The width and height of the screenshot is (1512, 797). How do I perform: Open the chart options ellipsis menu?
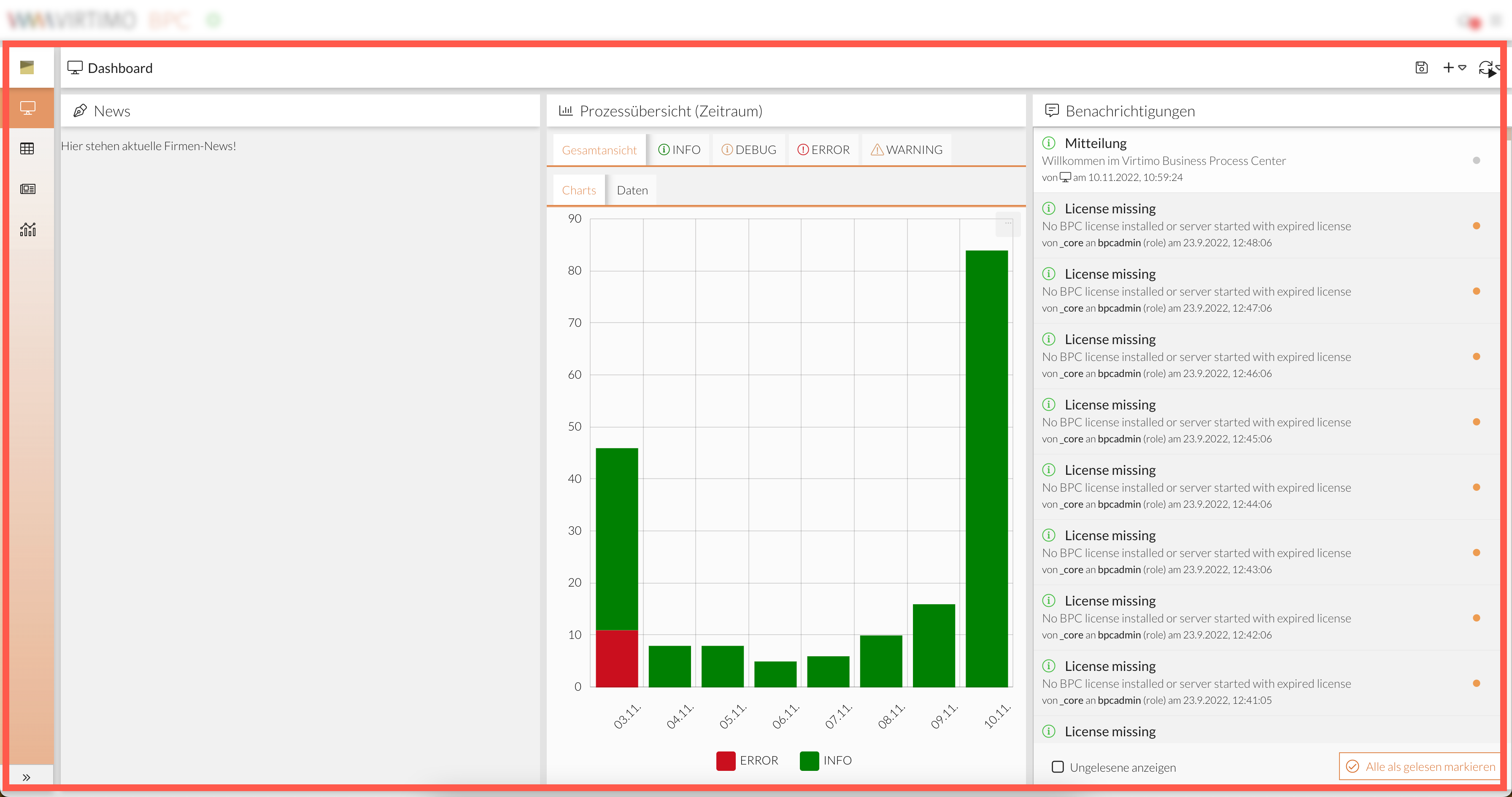[x=1008, y=223]
